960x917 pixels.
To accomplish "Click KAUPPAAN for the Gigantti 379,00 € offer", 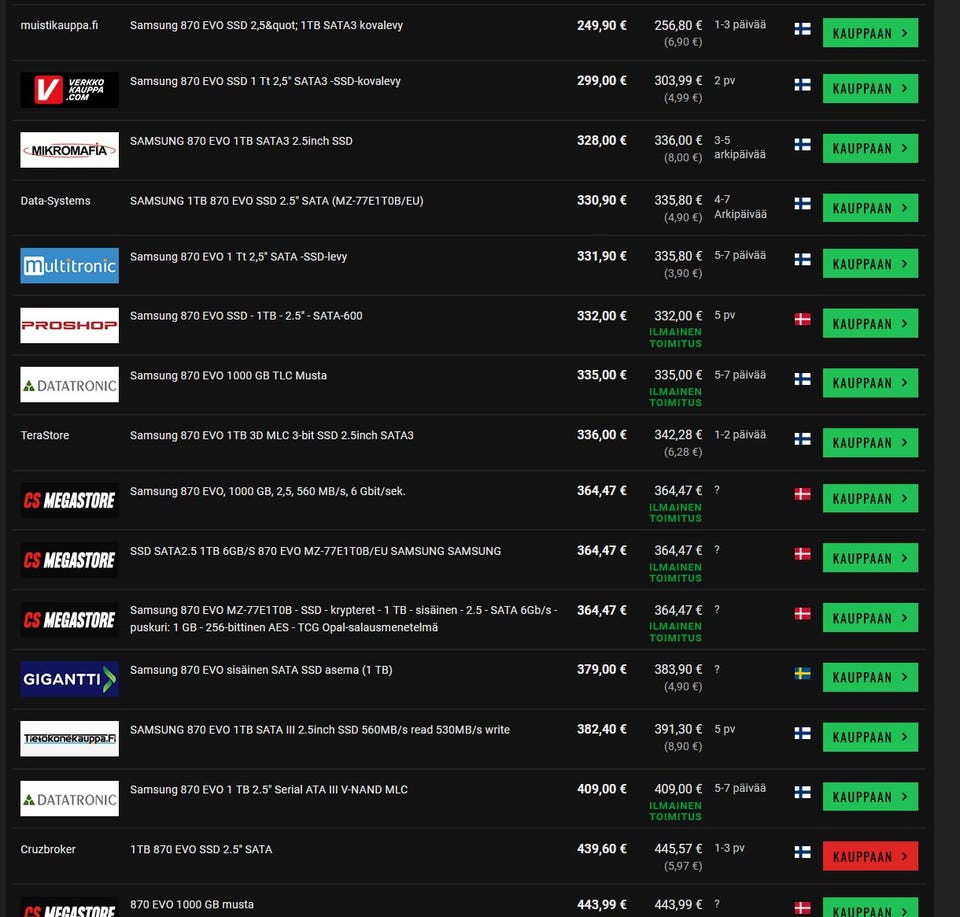I will (870, 677).
